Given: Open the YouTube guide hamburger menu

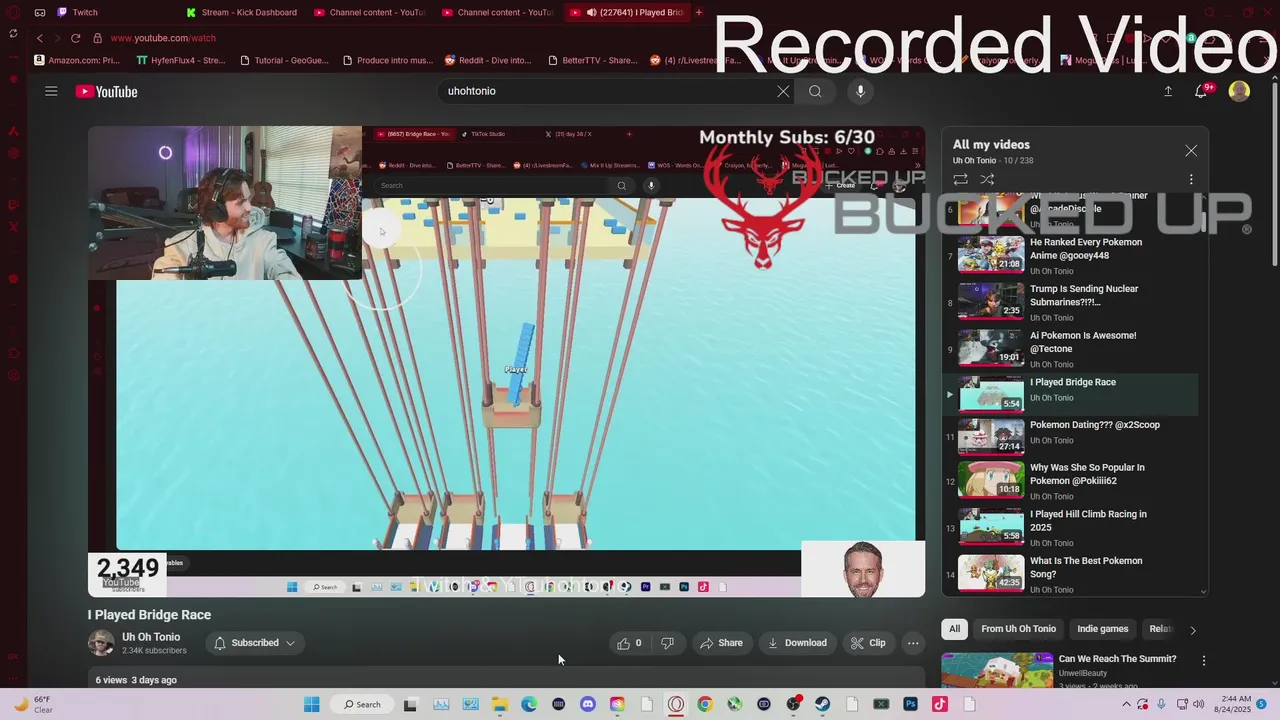Looking at the screenshot, I should [51, 91].
